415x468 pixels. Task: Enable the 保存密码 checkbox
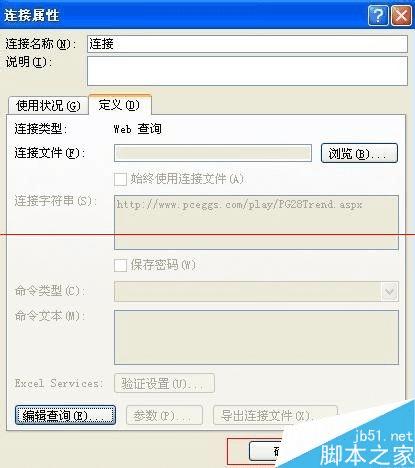coord(120,265)
